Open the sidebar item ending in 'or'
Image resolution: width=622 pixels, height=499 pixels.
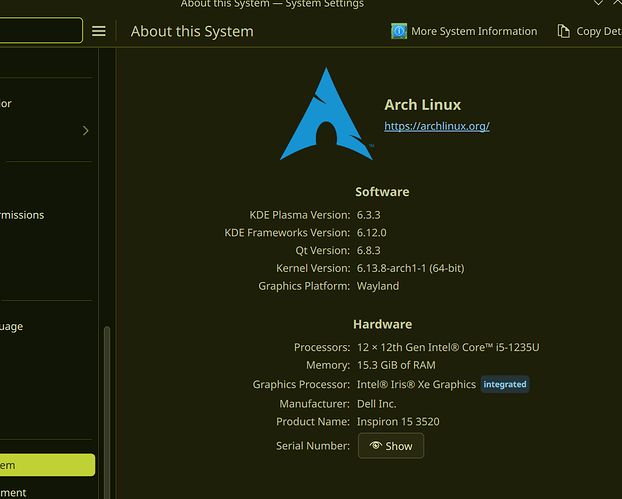point(6,104)
